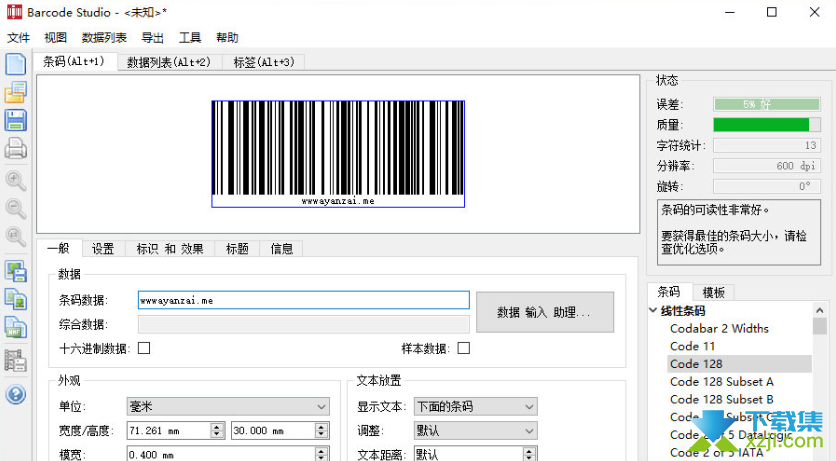Click the barcode list scrollbar up arrow
The width and height of the screenshot is (836, 461).
click(819, 310)
